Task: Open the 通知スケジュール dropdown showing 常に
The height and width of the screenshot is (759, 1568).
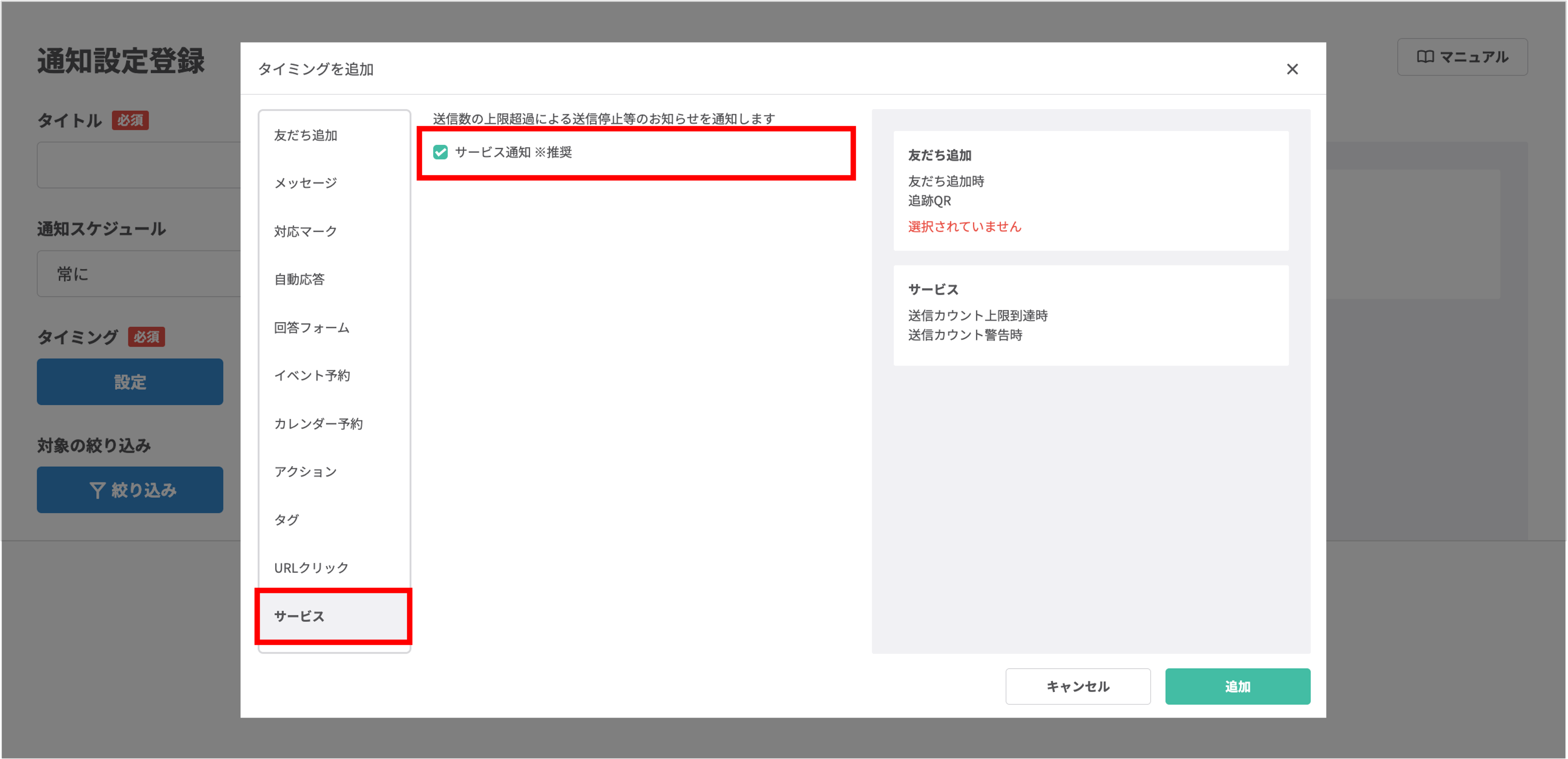Action: click(x=139, y=274)
